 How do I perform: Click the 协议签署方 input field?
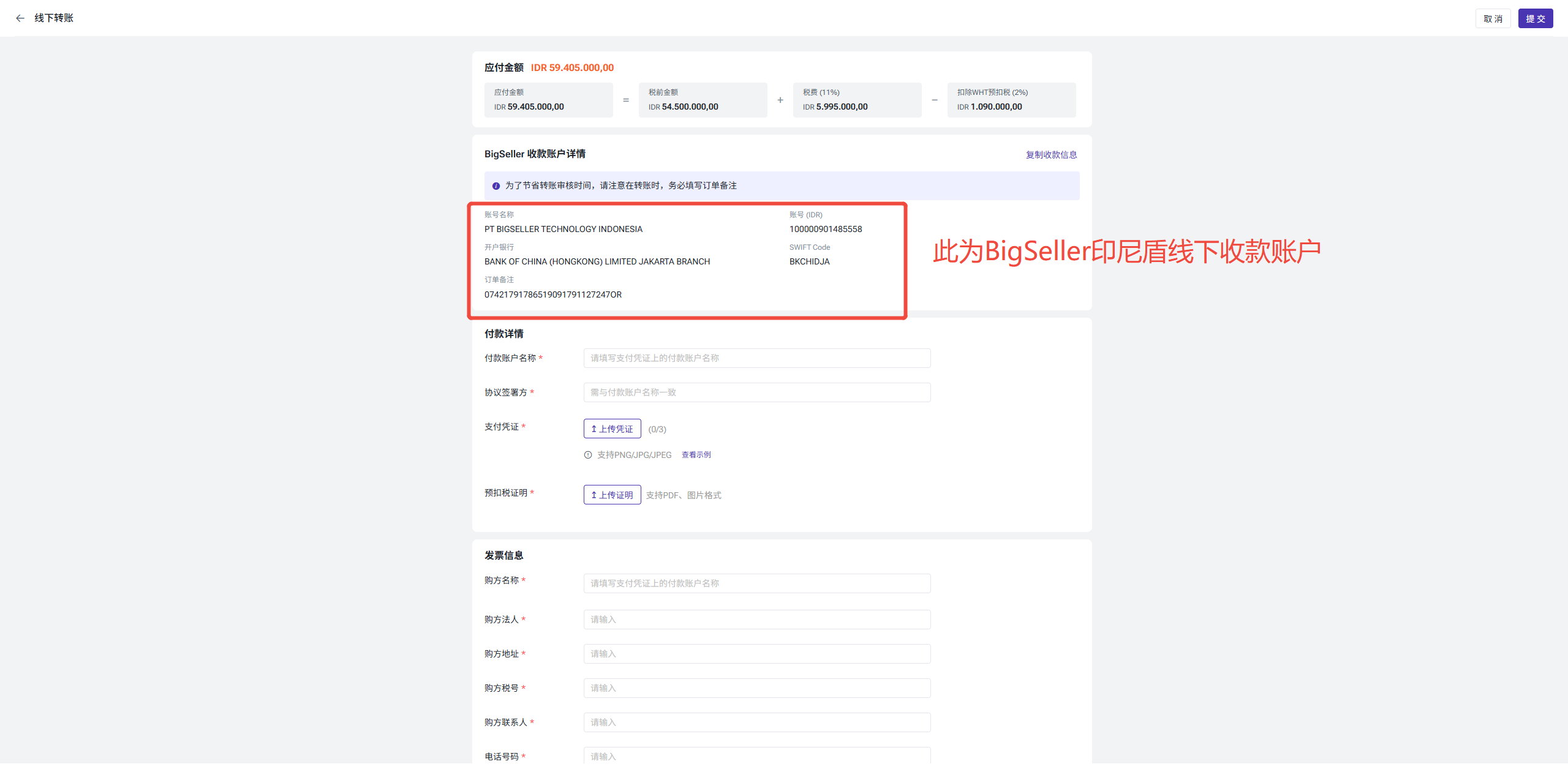[x=757, y=392]
